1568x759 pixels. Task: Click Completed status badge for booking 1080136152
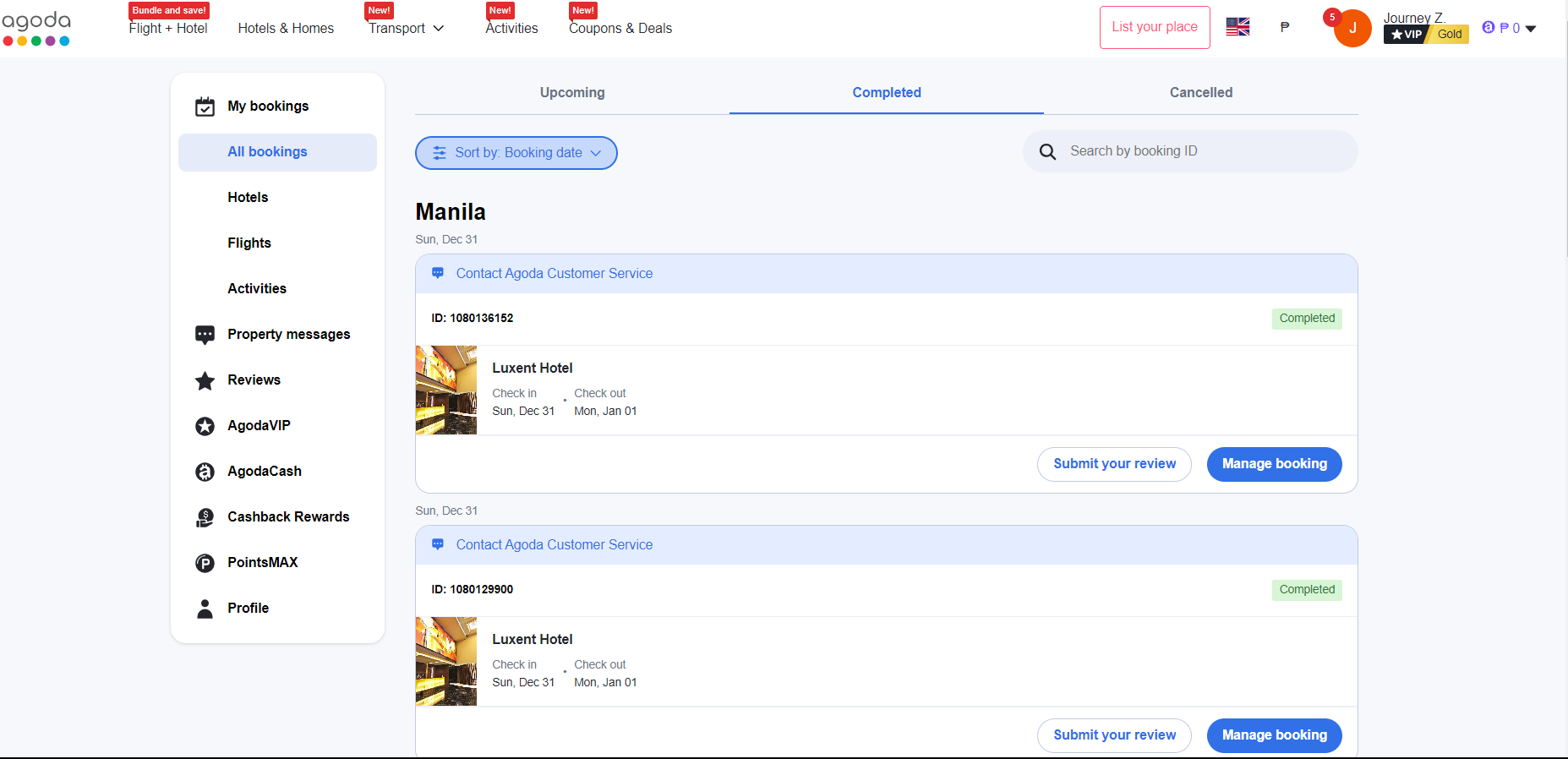pyautogui.click(x=1307, y=319)
